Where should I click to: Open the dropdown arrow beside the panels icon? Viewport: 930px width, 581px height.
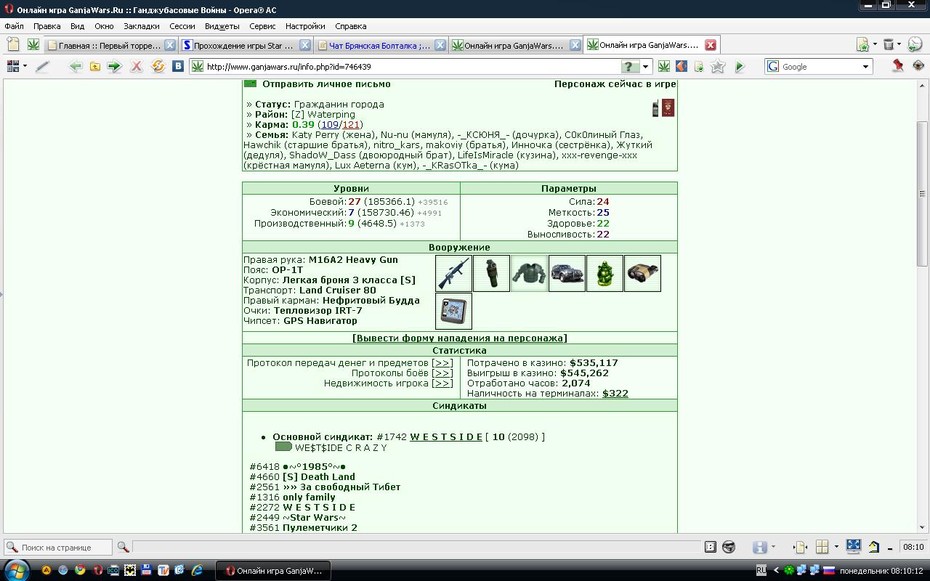[25, 66]
